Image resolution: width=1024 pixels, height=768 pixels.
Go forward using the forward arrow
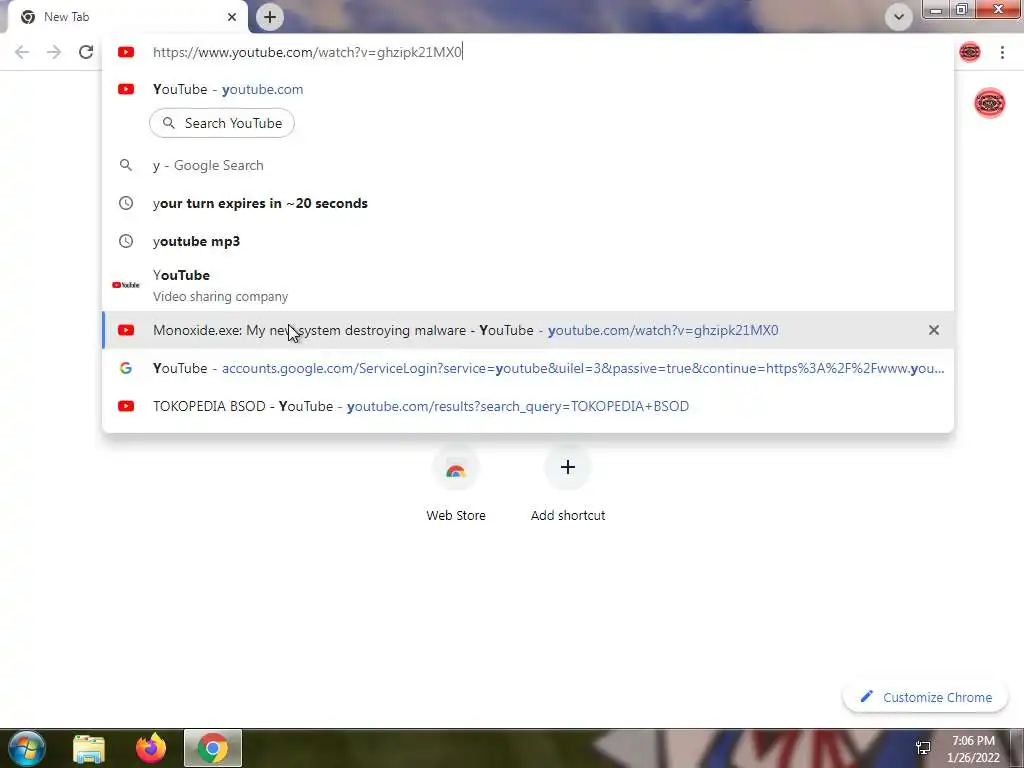point(54,52)
